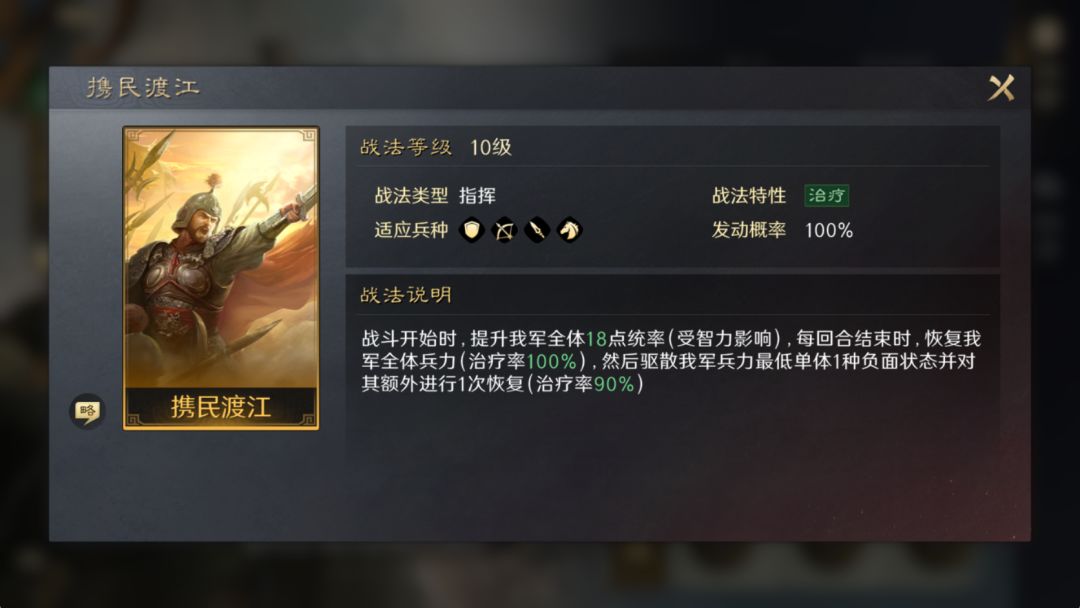Tap the horse cavalry troop icon
The width and height of the screenshot is (1080, 608).
pos(570,230)
